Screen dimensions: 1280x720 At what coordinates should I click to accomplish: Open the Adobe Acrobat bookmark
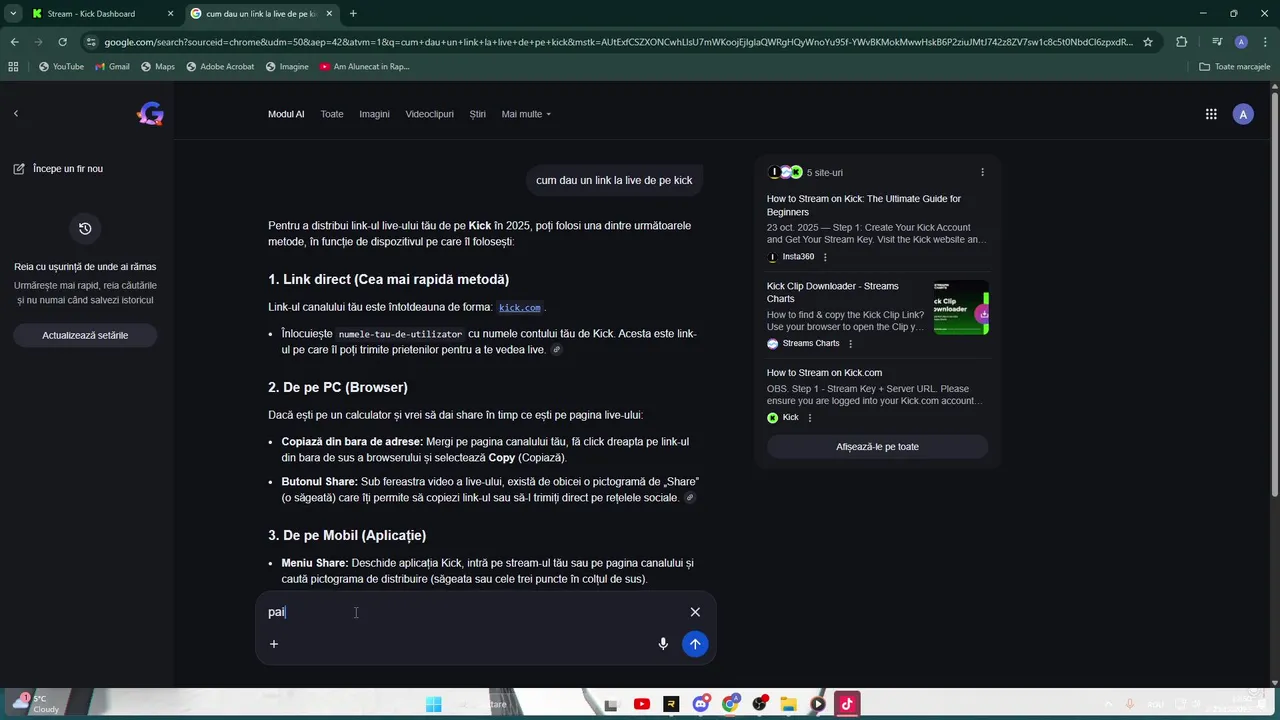[x=220, y=67]
